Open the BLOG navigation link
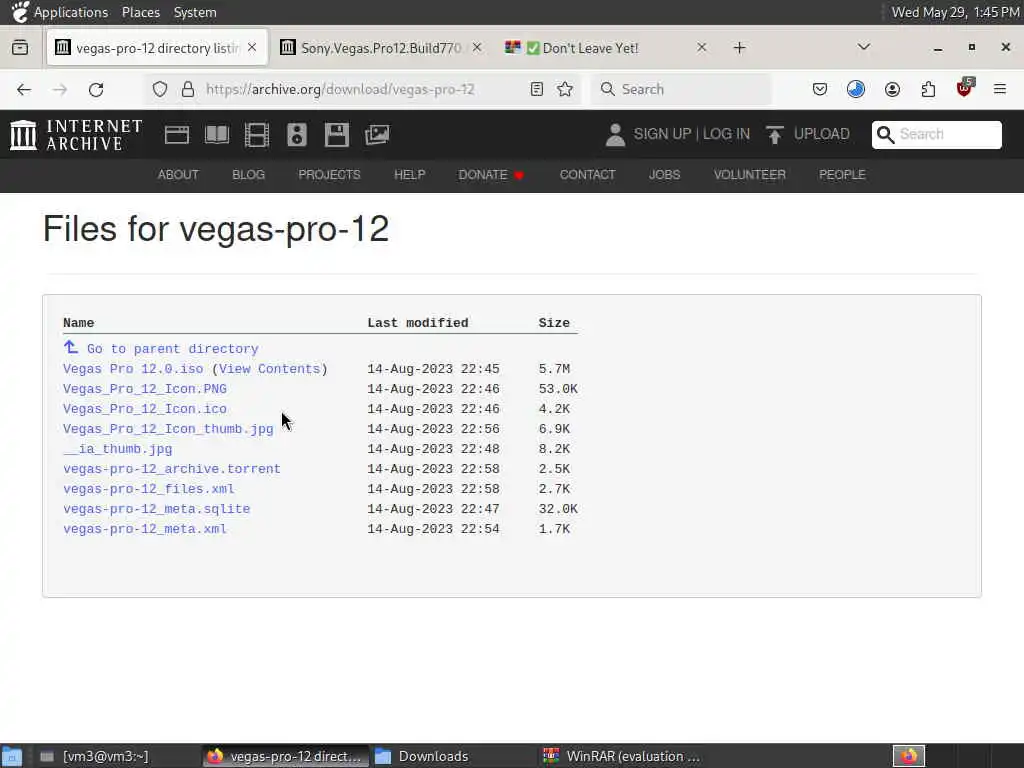The width and height of the screenshot is (1024, 768). pos(248,174)
